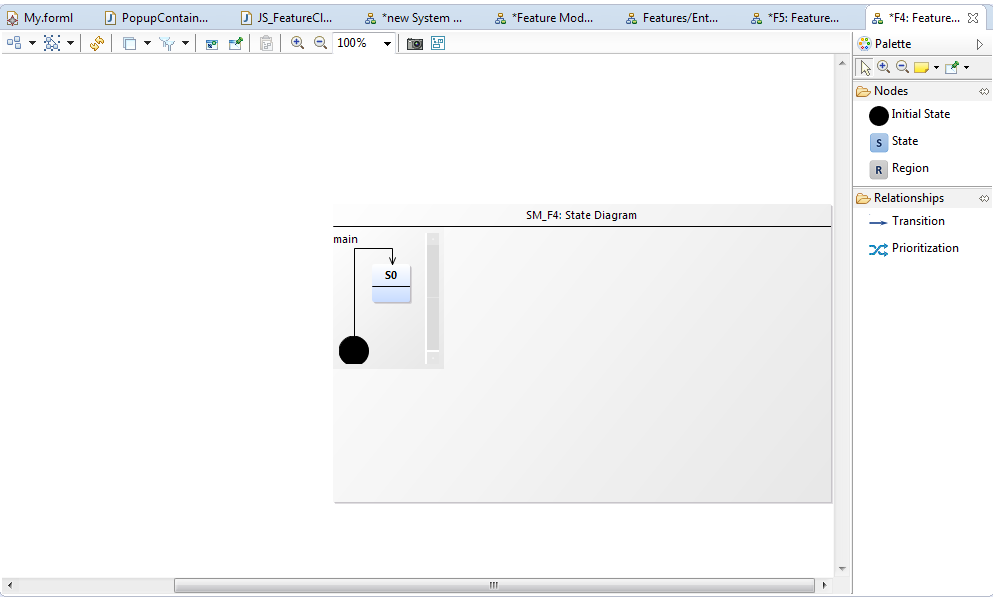Click the camera Export as image icon

point(415,44)
